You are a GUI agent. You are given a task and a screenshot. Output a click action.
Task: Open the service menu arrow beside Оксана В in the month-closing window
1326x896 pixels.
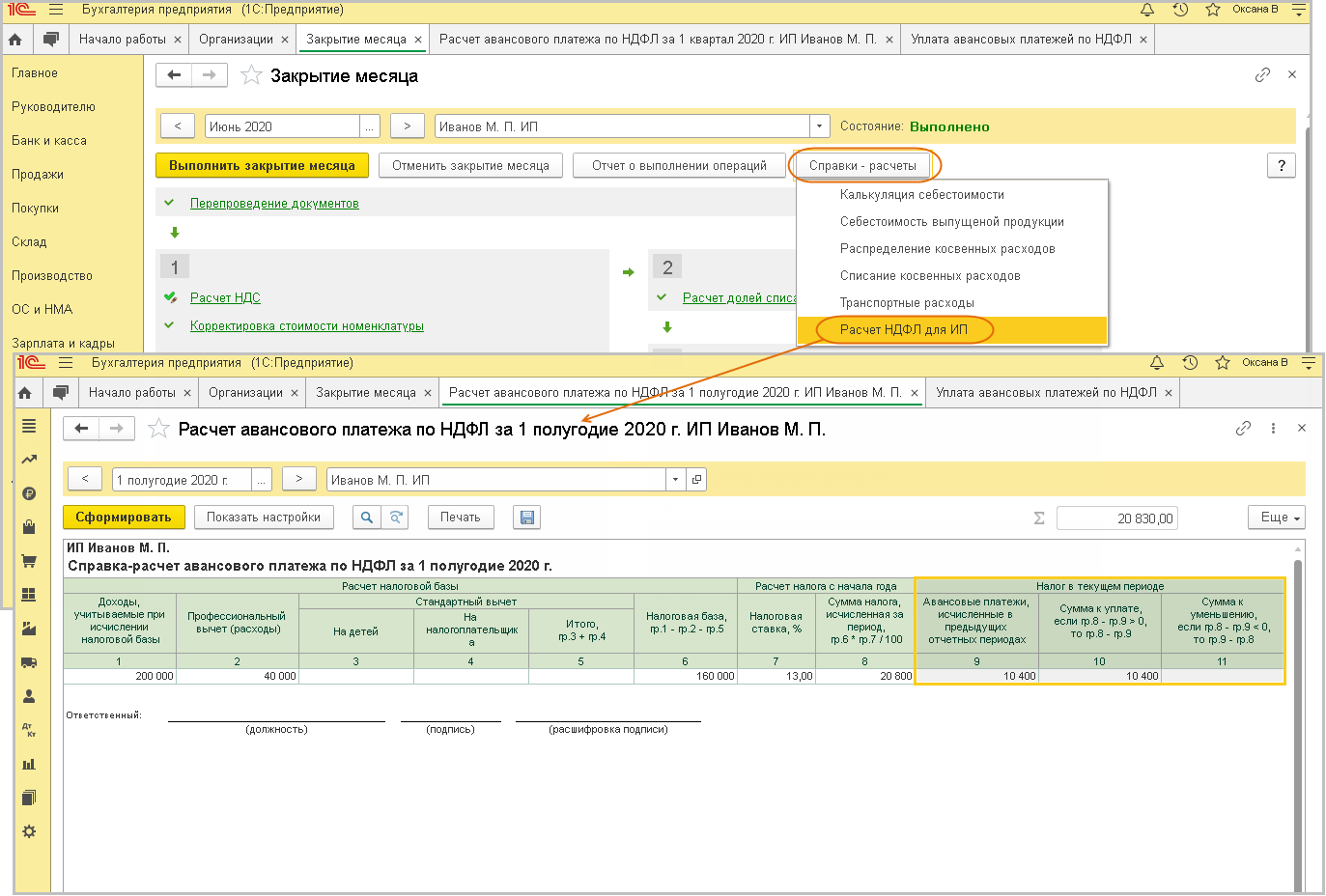tap(1299, 11)
